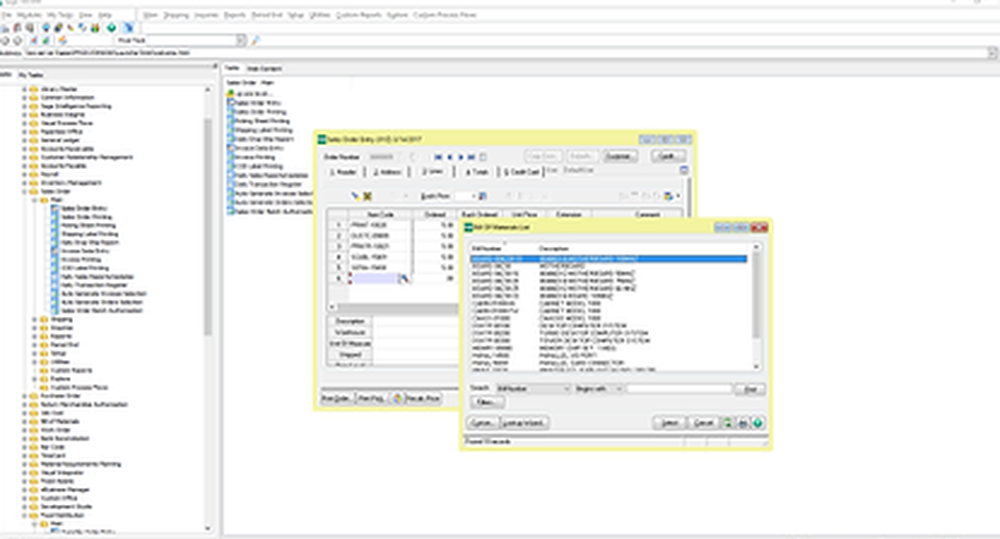Screen dimensions: 1000x539
Task: Click the last-record navigation arrow in Sales Order Entry
Action: (x=471, y=157)
